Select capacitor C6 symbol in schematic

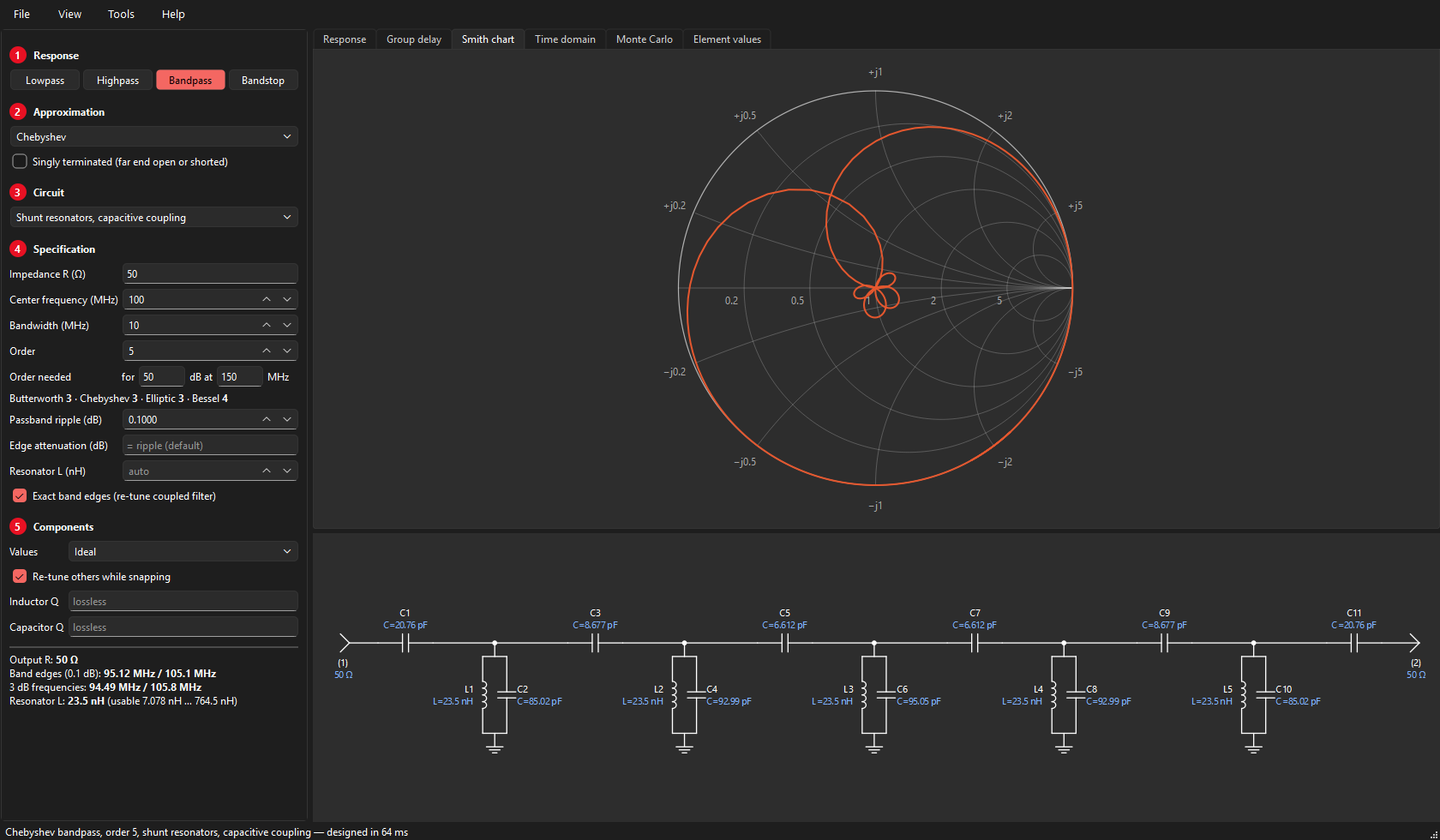pyautogui.click(x=885, y=695)
